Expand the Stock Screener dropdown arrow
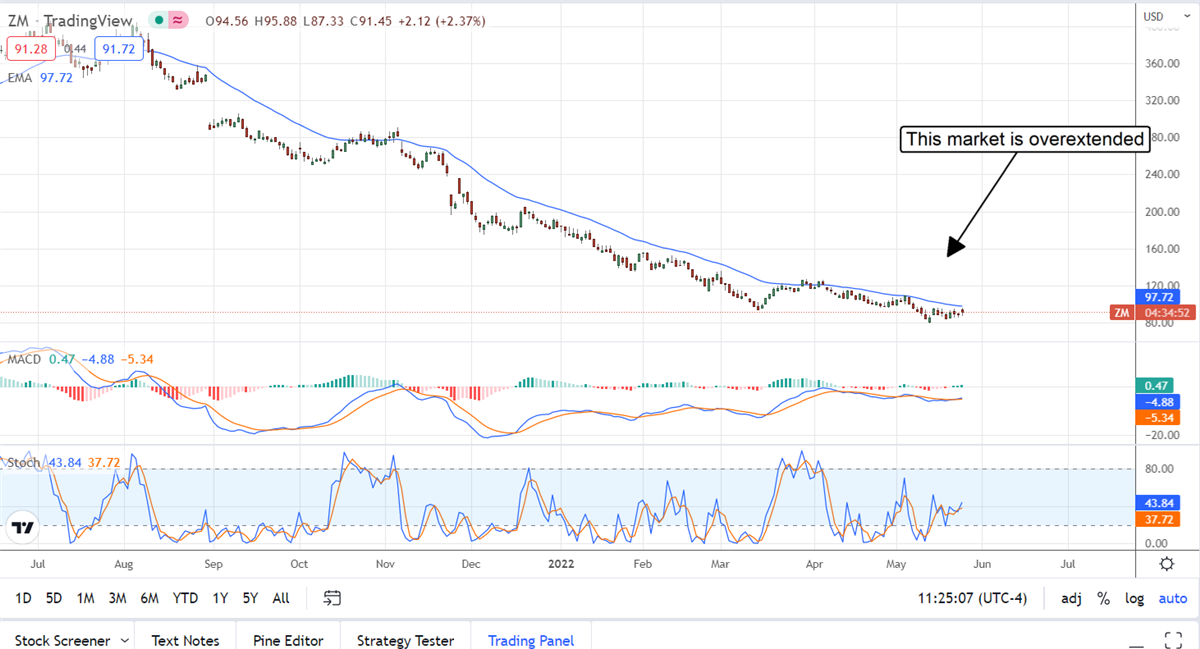The width and height of the screenshot is (1200, 649). 125,640
